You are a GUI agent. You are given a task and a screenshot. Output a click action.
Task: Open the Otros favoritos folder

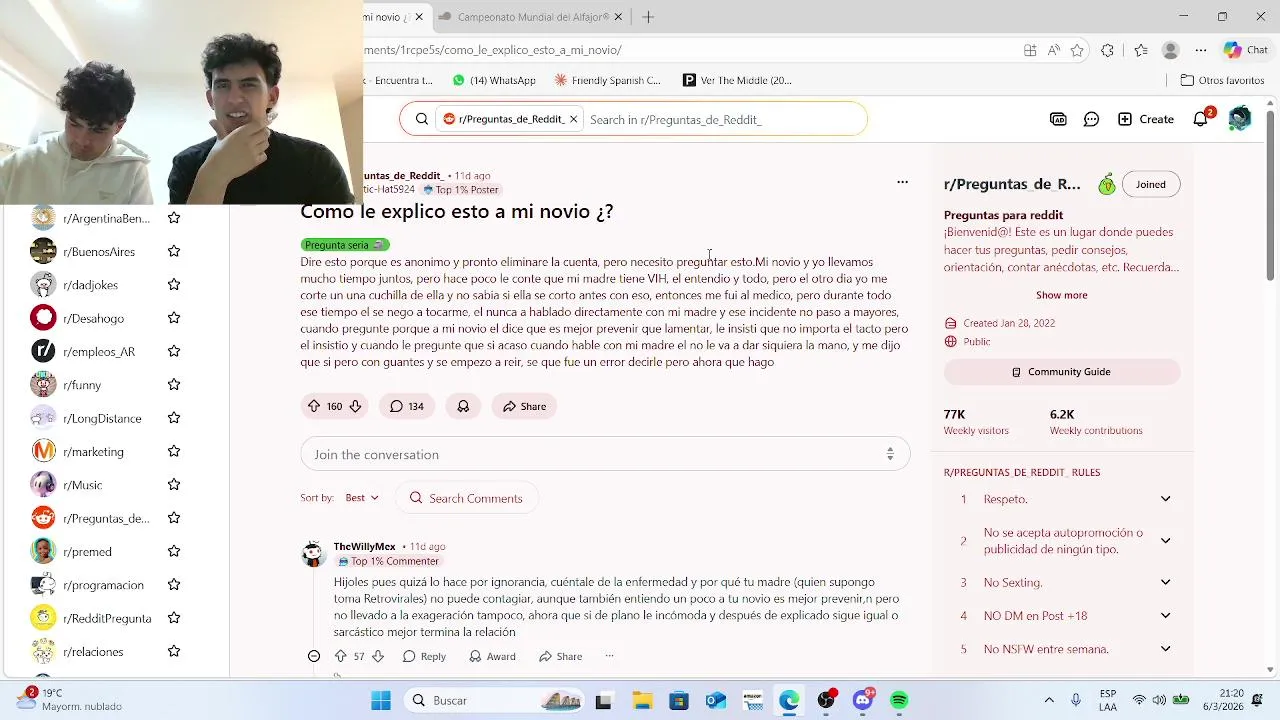[x=1222, y=80]
